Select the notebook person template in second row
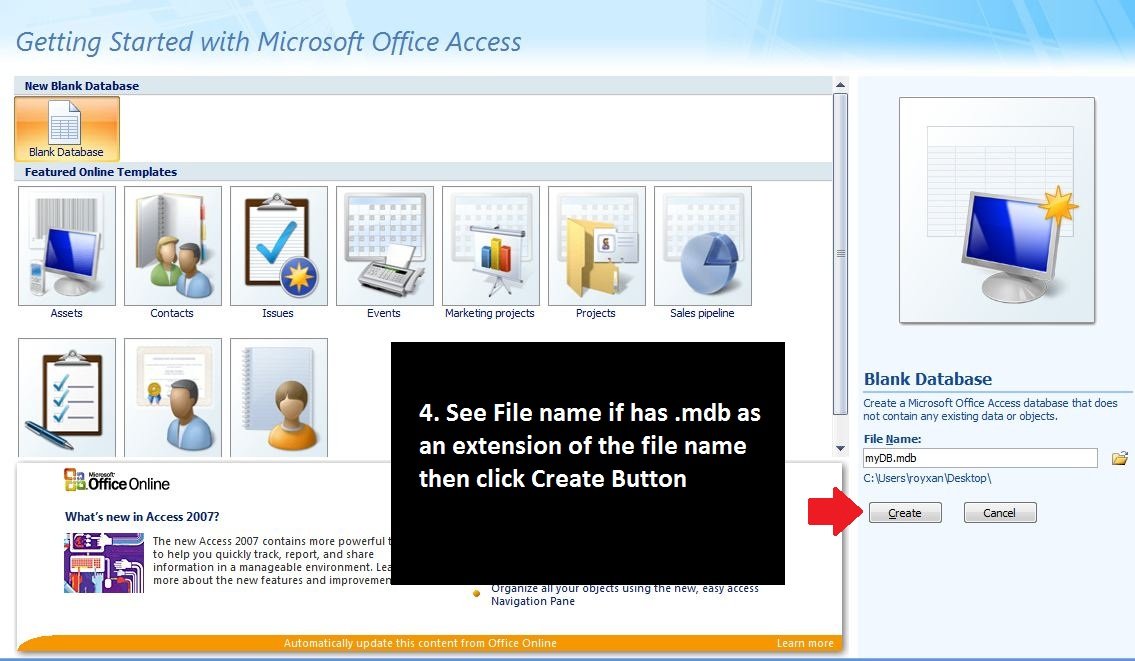This screenshot has width=1135, height=661. click(279, 397)
